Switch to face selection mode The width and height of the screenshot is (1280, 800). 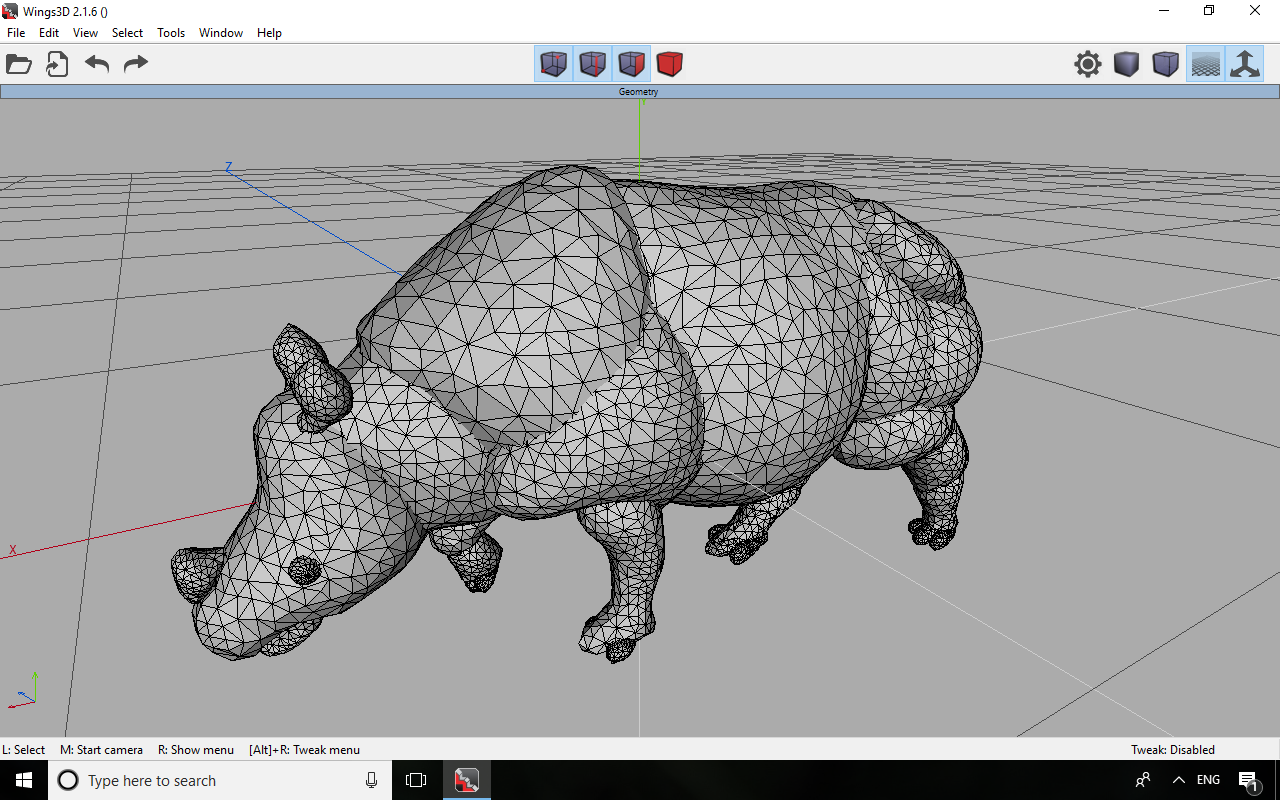point(631,63)
